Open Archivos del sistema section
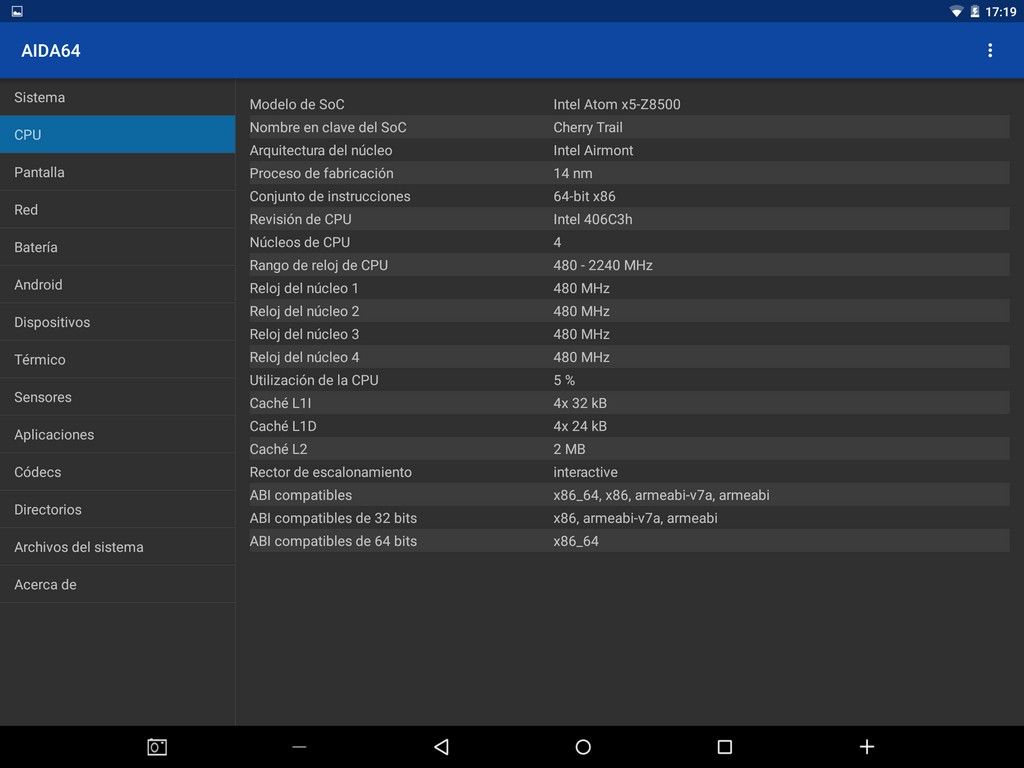 [x=118, y=547]
